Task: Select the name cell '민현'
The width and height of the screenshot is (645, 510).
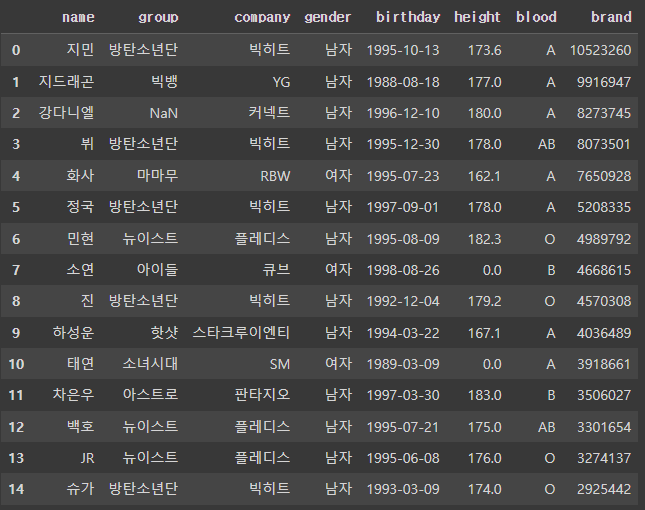Action: [80, 239]
